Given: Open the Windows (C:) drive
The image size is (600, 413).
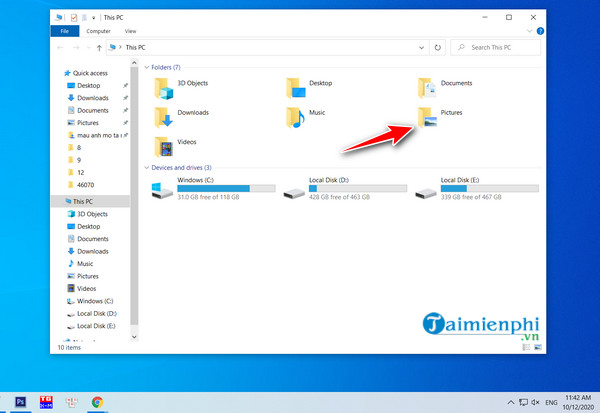Looking at the screenshot, I should 213,188.
